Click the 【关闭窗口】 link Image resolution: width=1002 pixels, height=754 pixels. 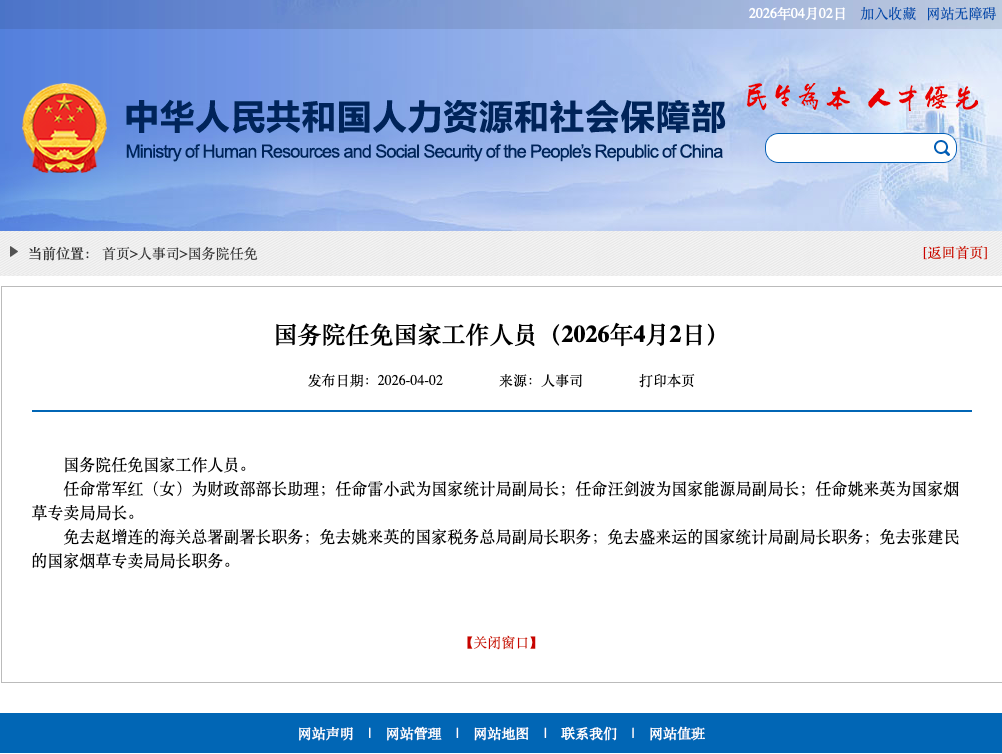point(501,643)
